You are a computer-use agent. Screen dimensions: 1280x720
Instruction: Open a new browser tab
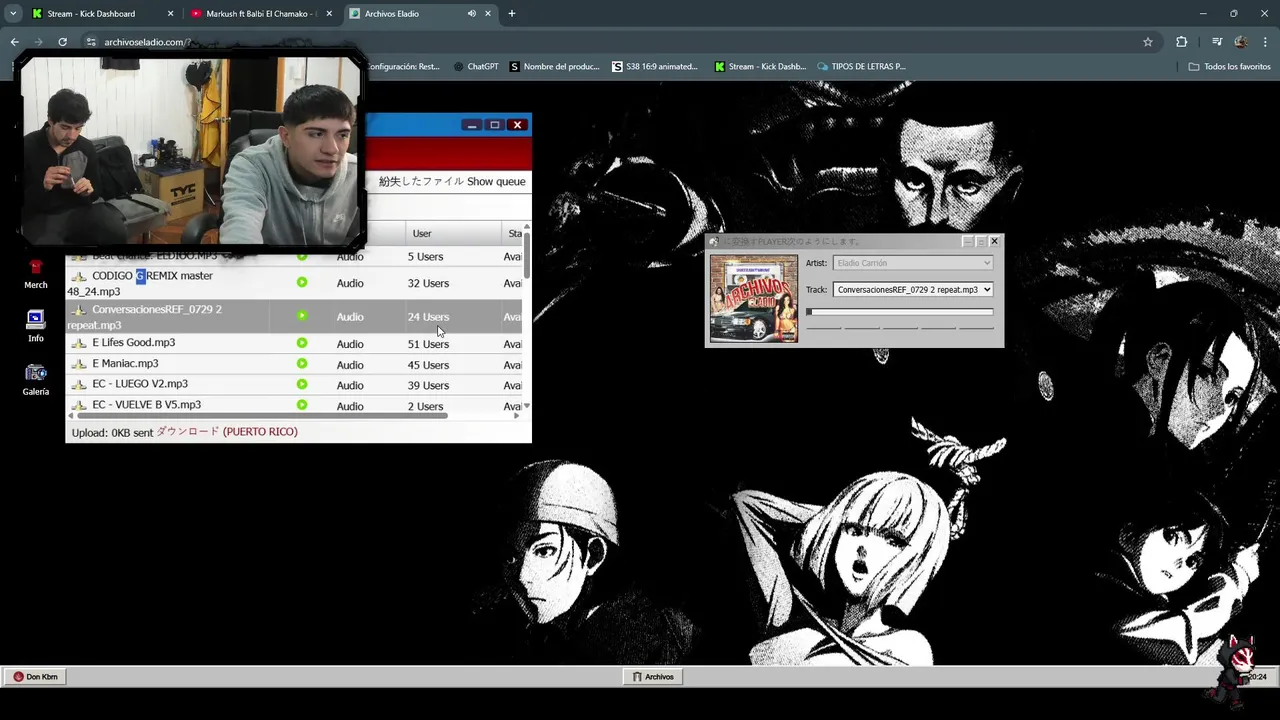tap(512, 14)
